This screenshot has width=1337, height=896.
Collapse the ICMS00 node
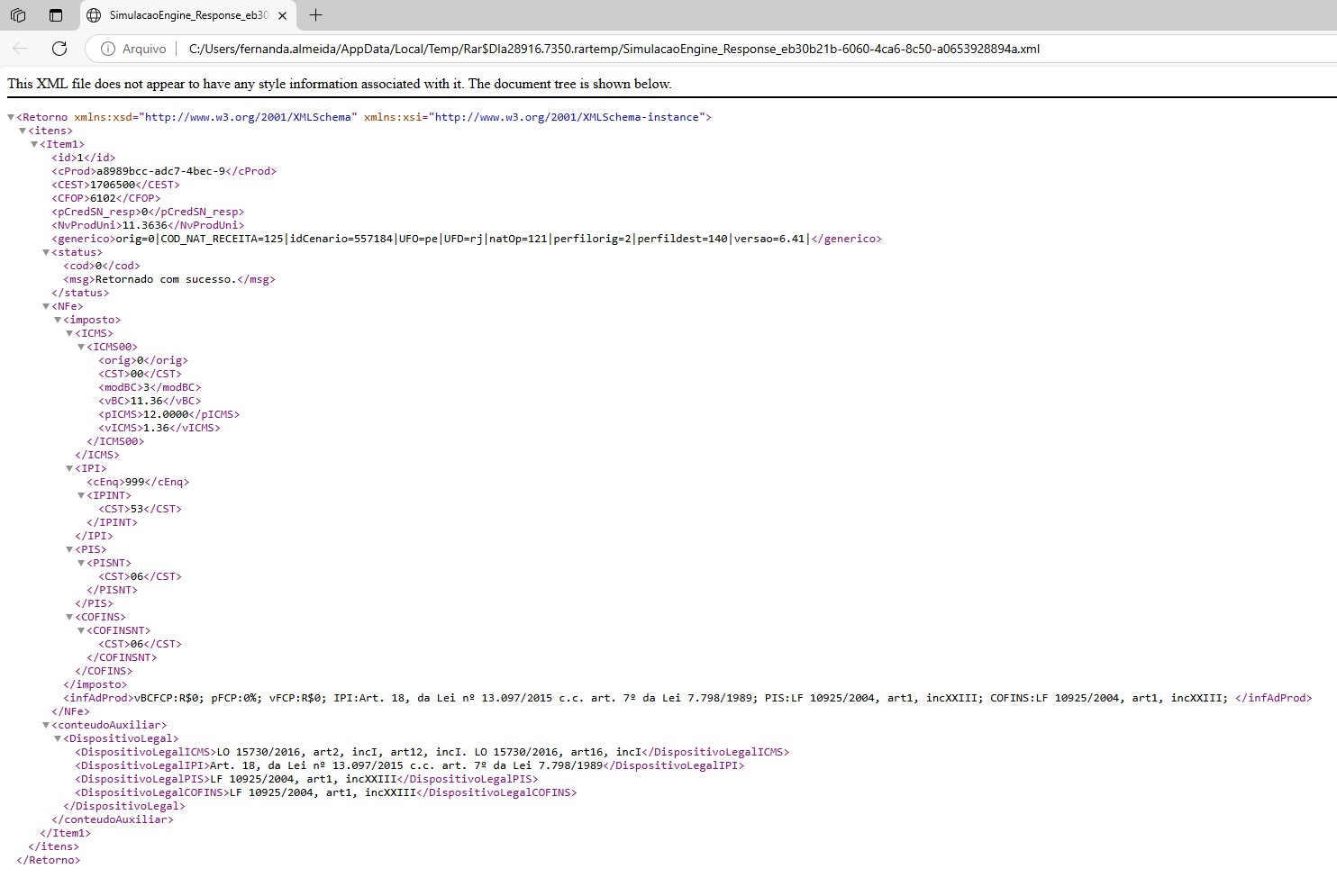click(x=81, y=347)
